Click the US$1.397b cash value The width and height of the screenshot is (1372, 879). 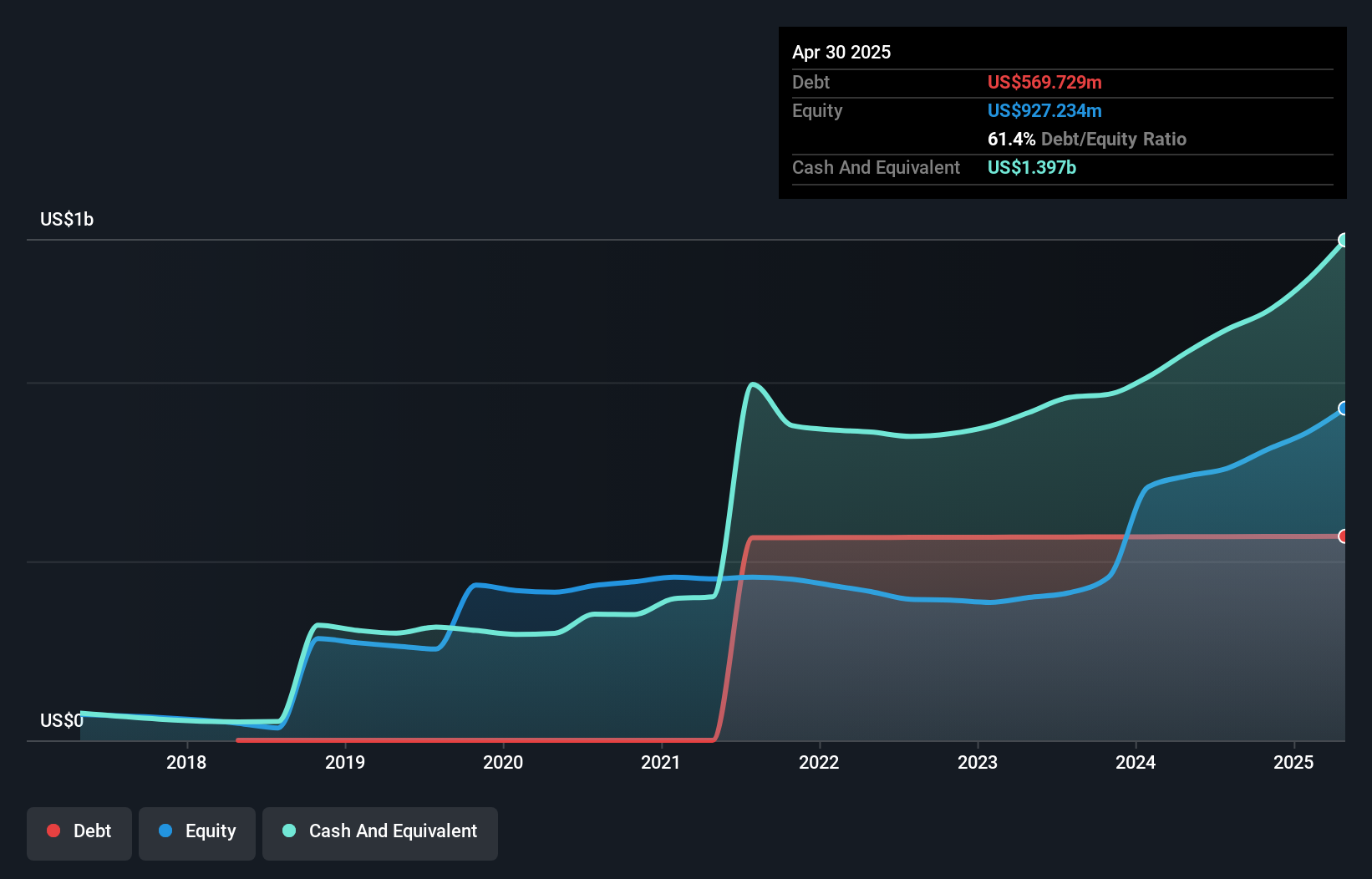(1032, 167)
